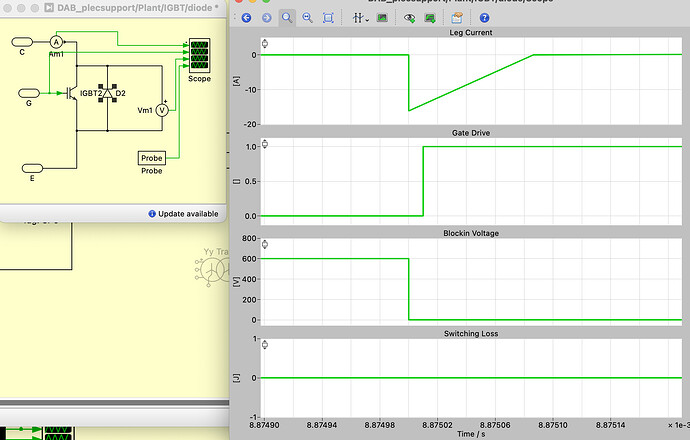This screenshot has width=690, height=440.
Task: Click the Blockin Voltage plot title
Action: pos(471,233)
